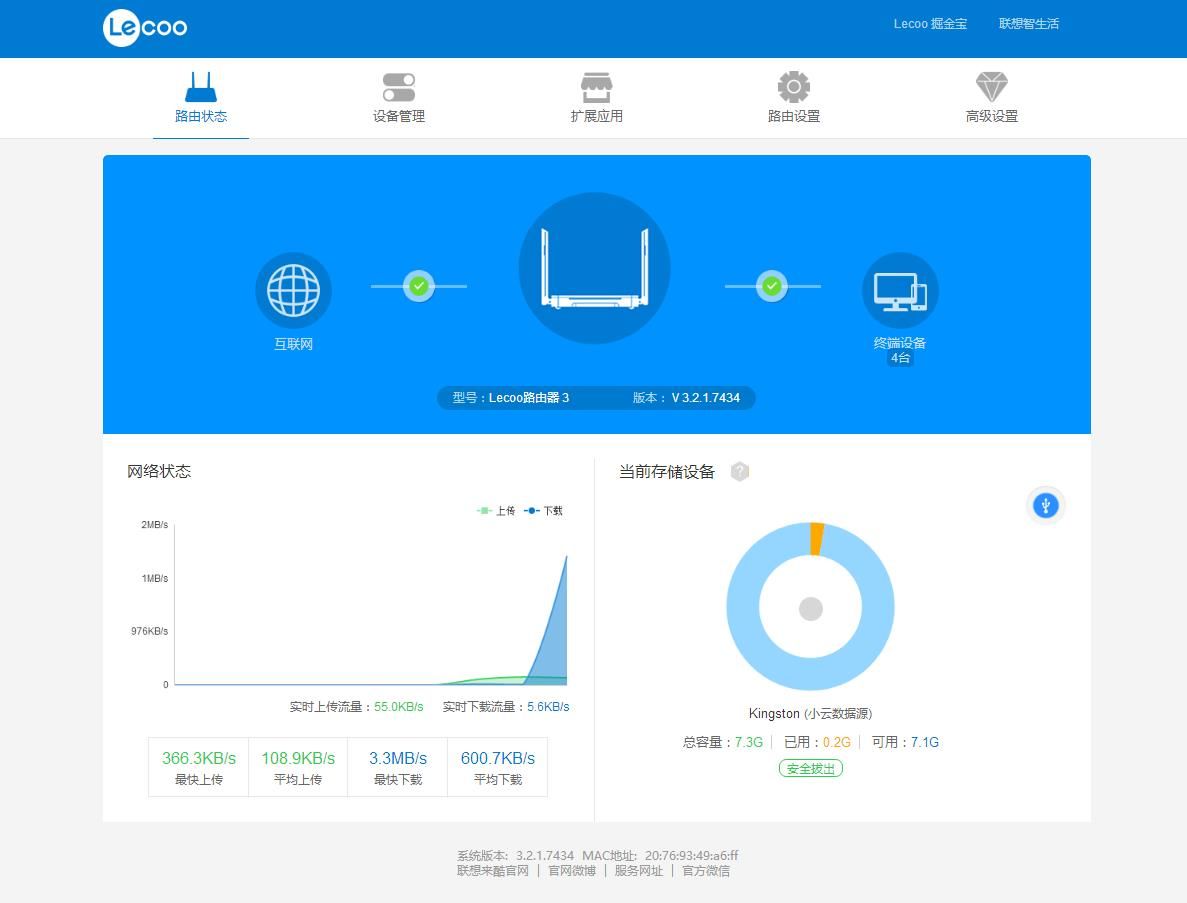
Task: Click the gray donut center dot
Action: pyautogui.click(x=811, y=609)
